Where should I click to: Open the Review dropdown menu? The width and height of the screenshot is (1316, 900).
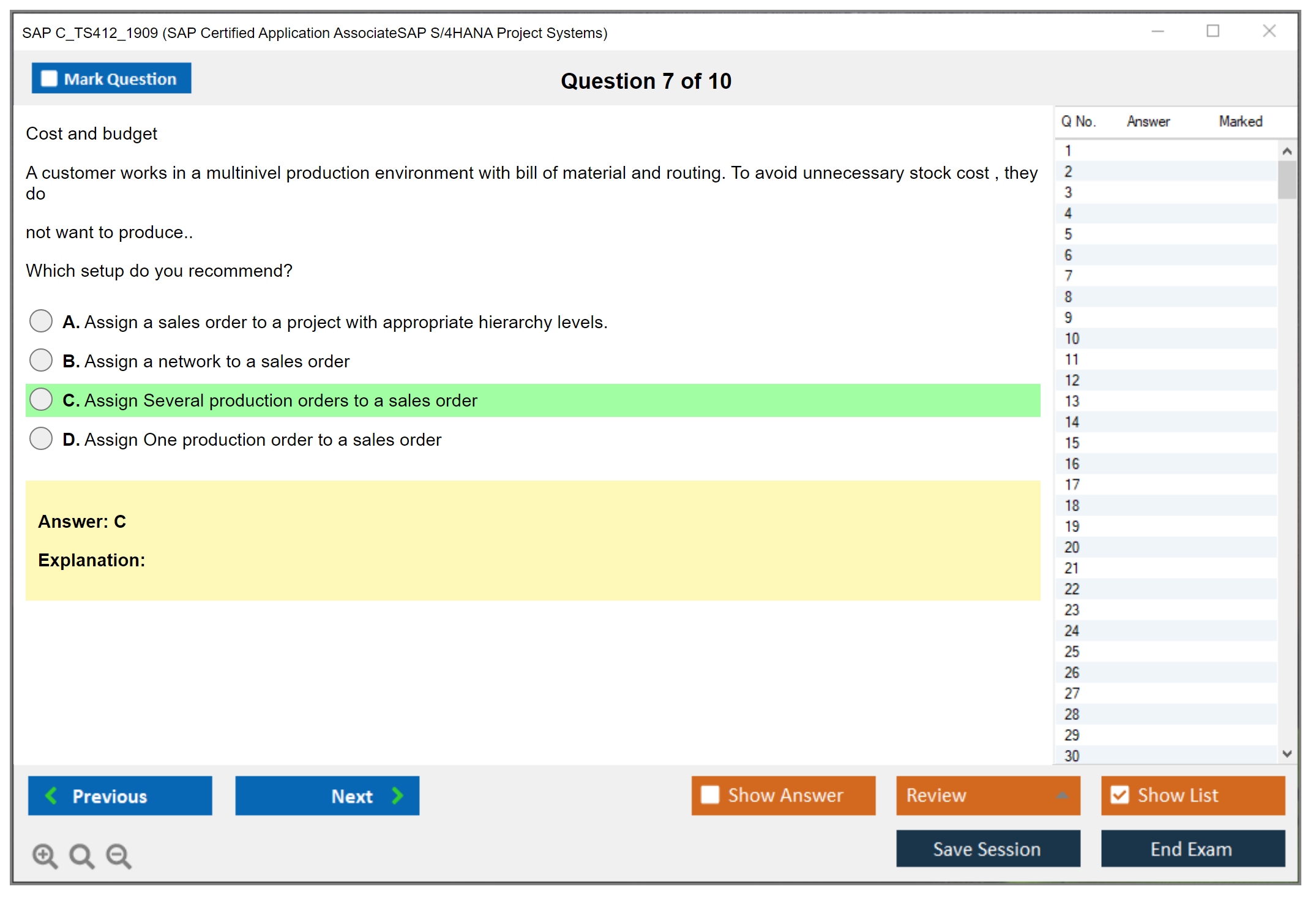pyautogui.click(x=987, y=795)
